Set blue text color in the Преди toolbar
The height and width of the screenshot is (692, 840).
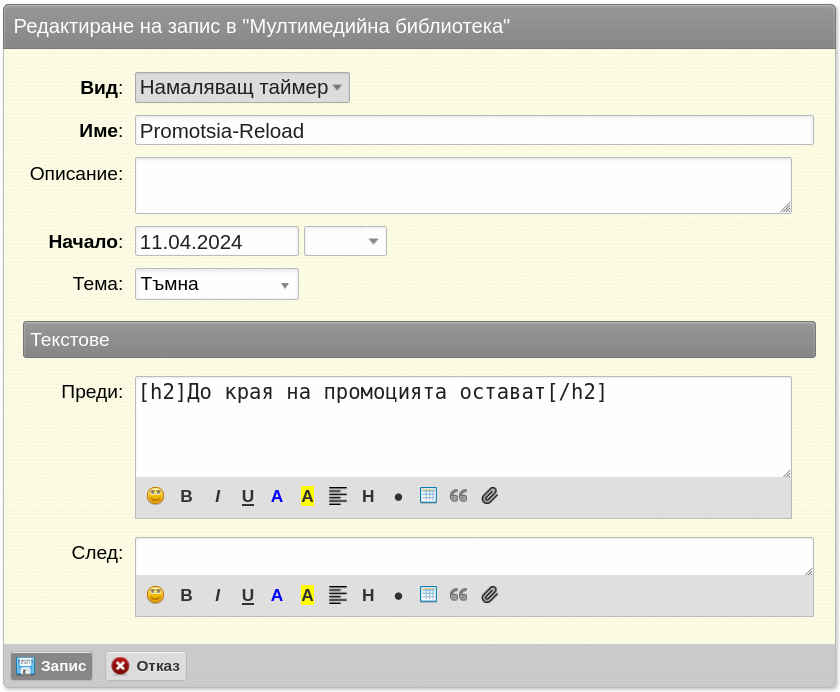(x=276, y=496)
